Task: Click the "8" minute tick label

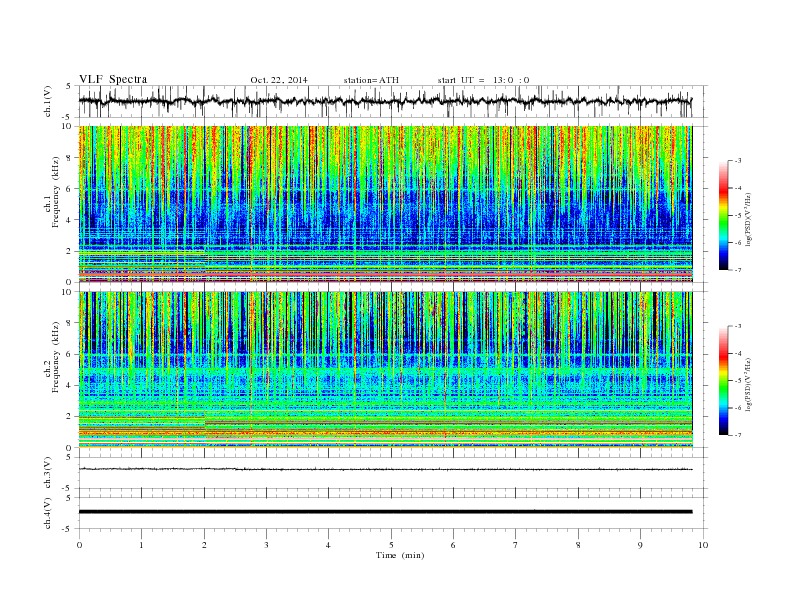Action: point(578,545)
